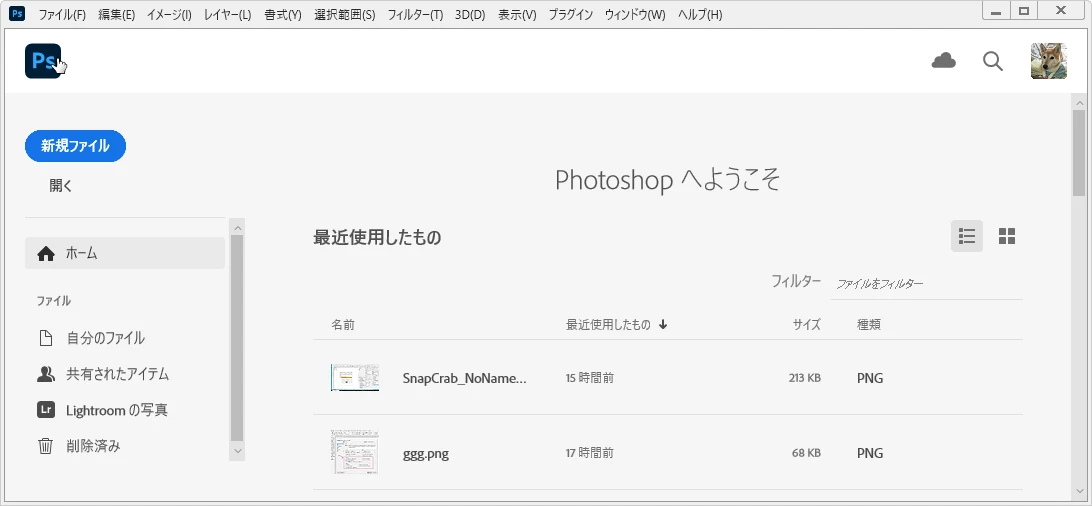
Task: Click the Lr icon for Lightroom photos
Action: click(x=45, y=410)
